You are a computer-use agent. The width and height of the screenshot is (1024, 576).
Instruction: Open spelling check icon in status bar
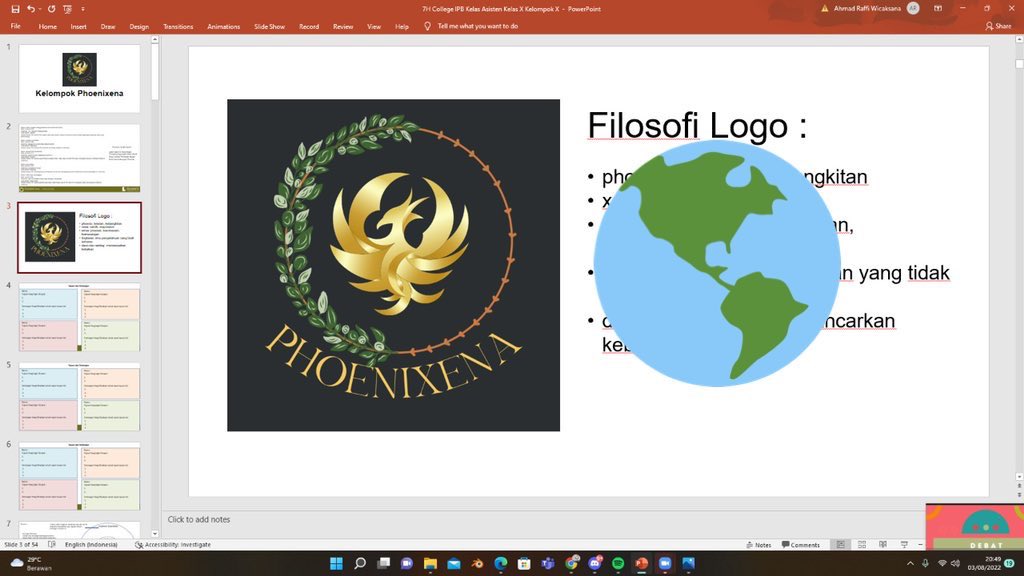click(x=52, y=544)
